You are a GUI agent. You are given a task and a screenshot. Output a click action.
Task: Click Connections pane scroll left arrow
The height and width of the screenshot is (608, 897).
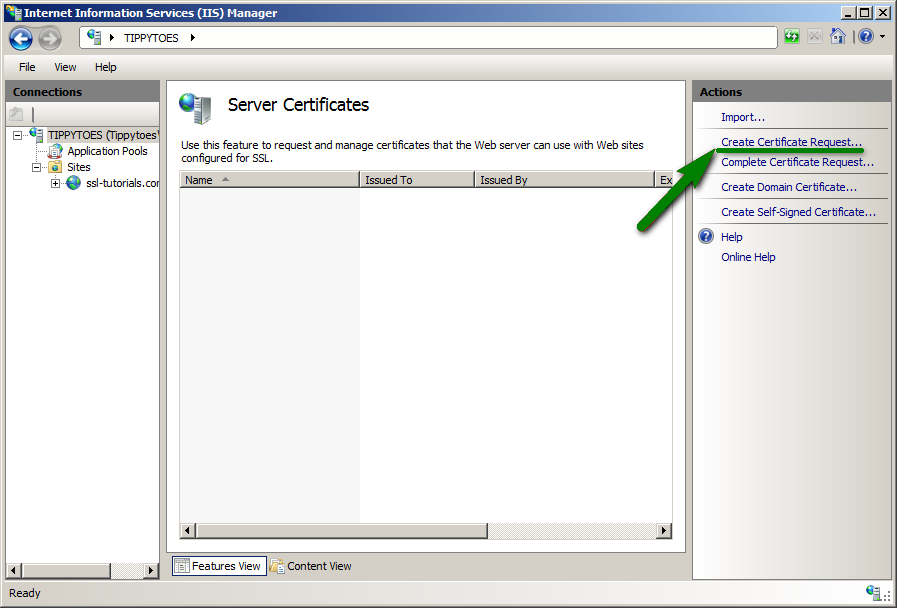pos(14,570)
